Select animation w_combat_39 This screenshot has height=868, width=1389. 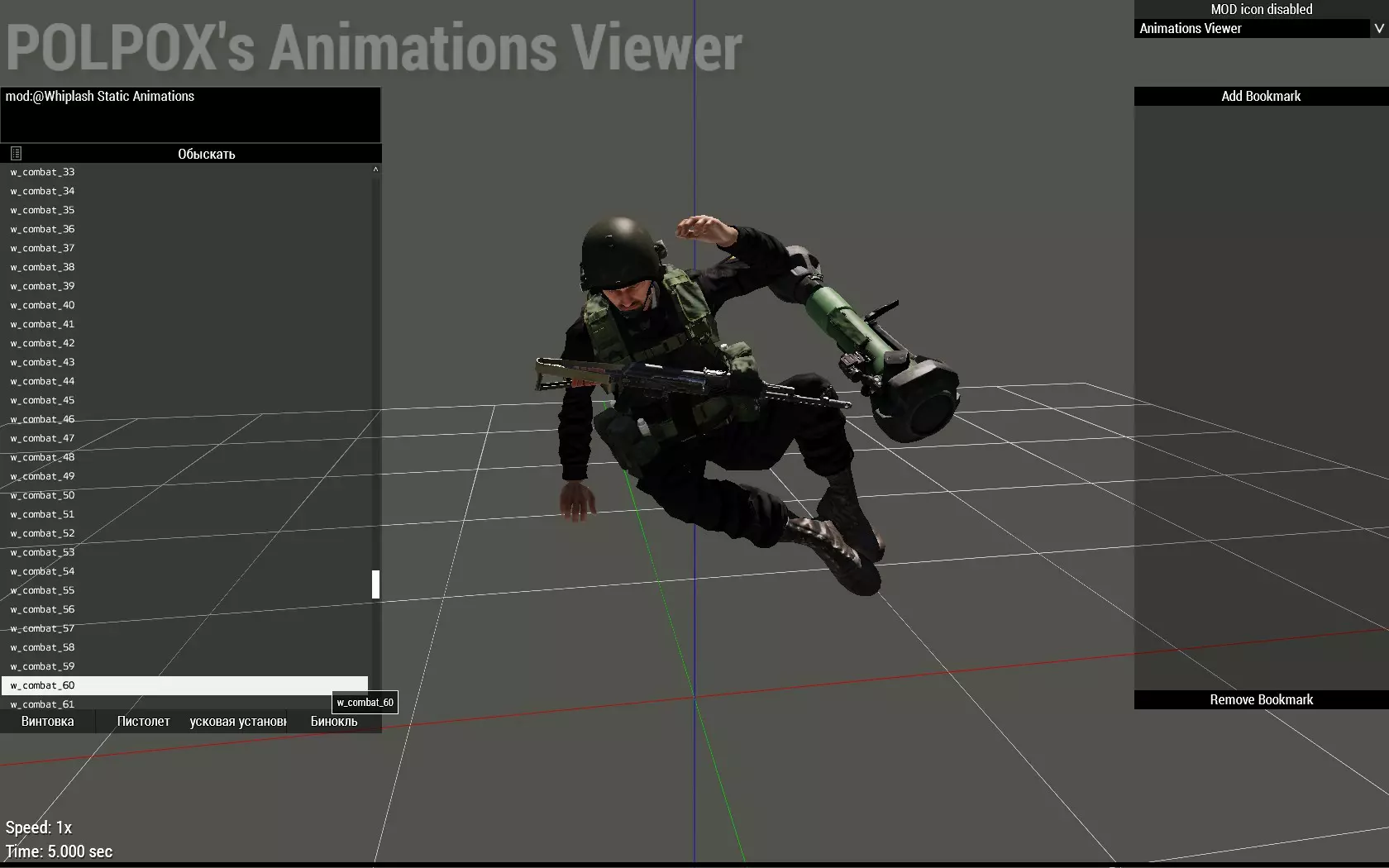(185, 286)
